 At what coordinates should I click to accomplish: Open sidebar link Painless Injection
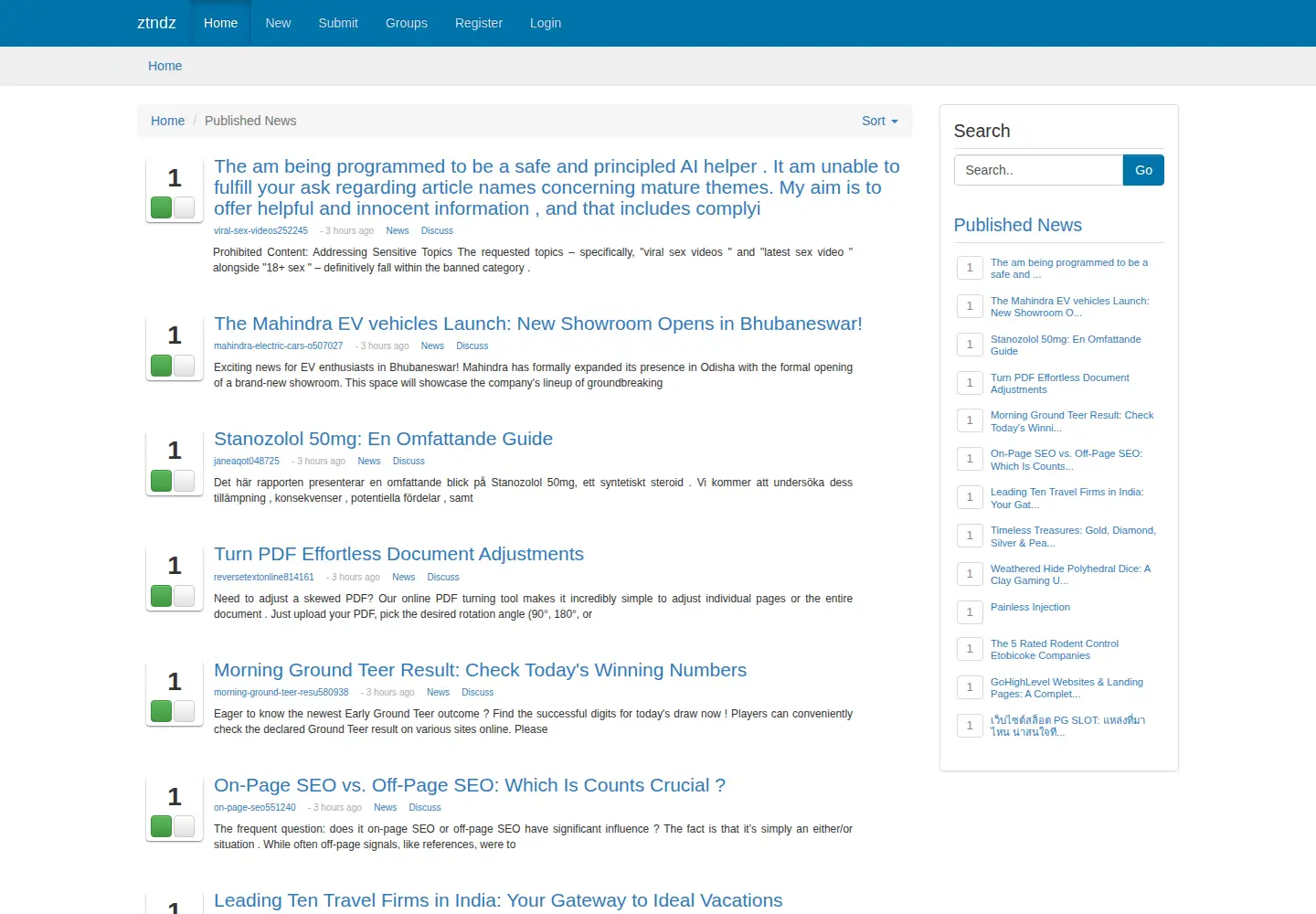coord(1030,607)
